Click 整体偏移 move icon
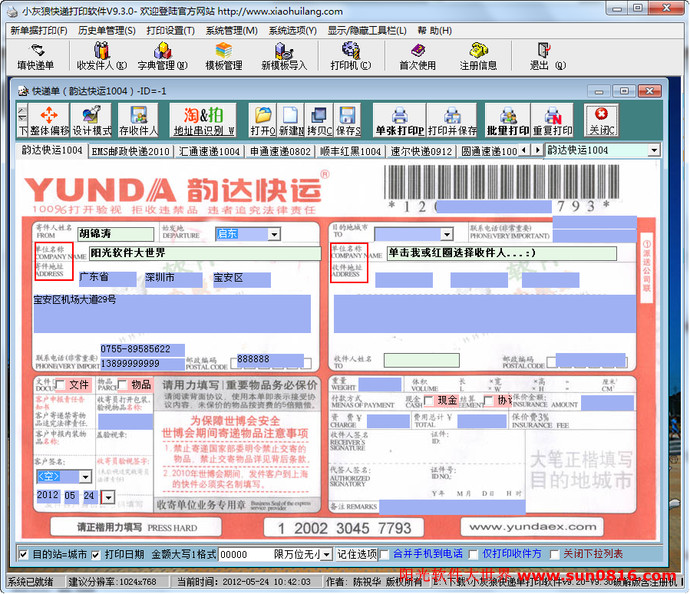This screenshot has width=690, height=594. tap(49, 120)
